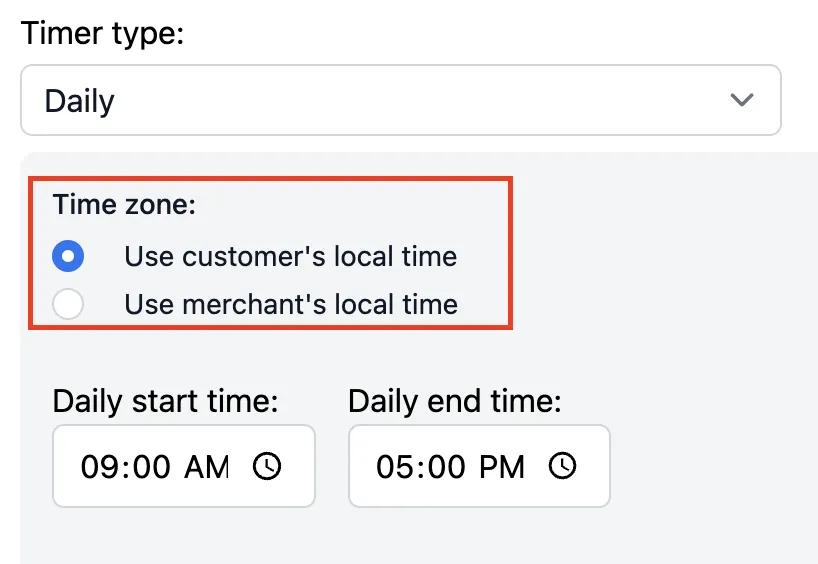Image resolution: width=818 pixels, height=564 pixels.
Task: Click the "Daily start time:" label
Action: pyautogui.click(x=165, y=402)
